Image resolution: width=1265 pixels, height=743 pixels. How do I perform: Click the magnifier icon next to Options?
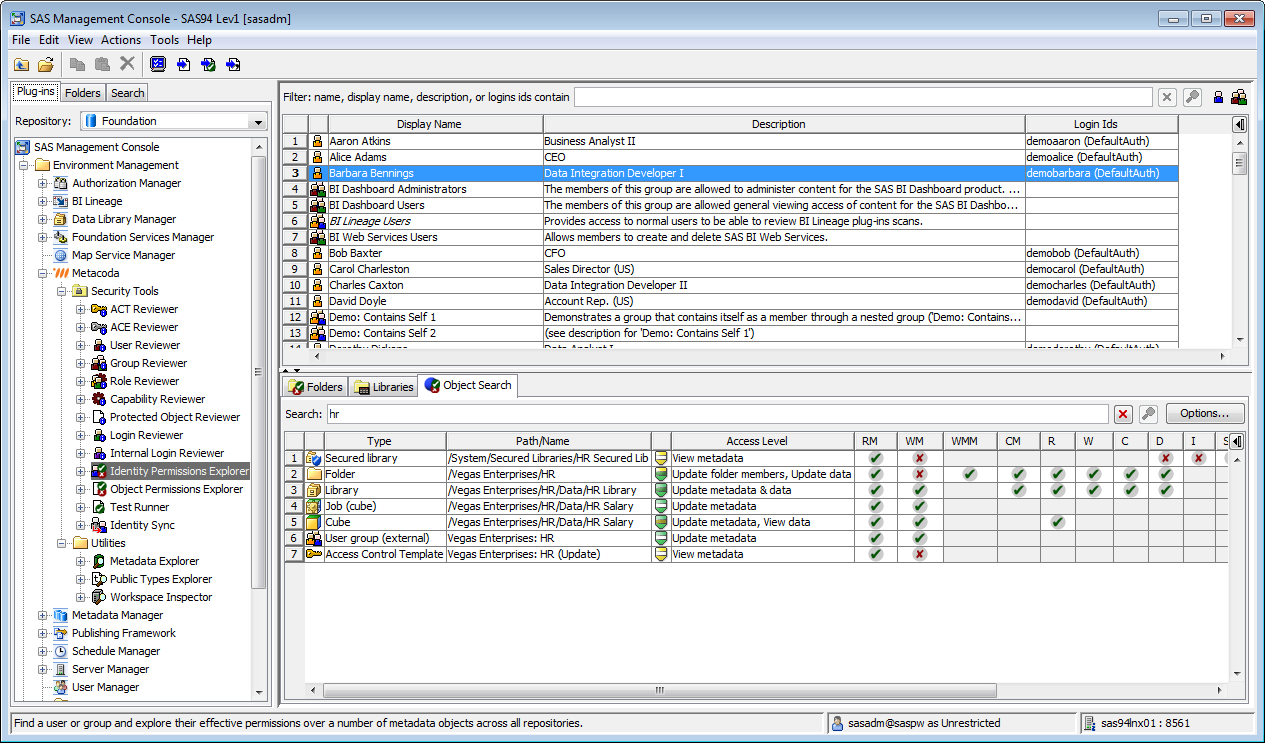[1148, 414]
